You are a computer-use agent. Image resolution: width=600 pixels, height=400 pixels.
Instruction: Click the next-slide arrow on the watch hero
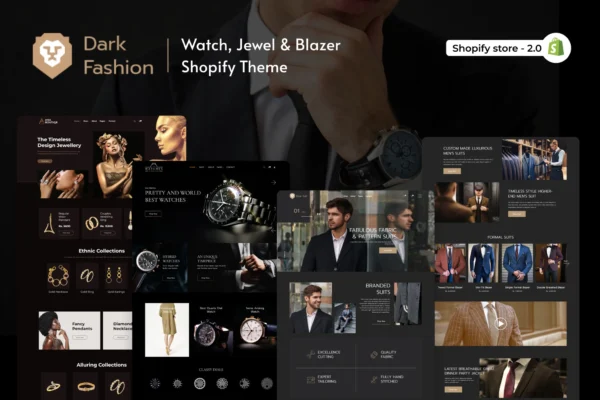tap(274, 183)
